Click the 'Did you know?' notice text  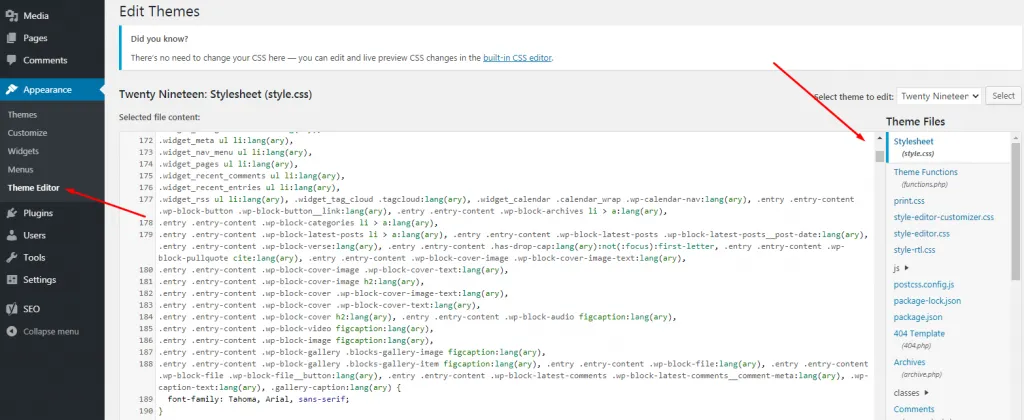(159, 39)
